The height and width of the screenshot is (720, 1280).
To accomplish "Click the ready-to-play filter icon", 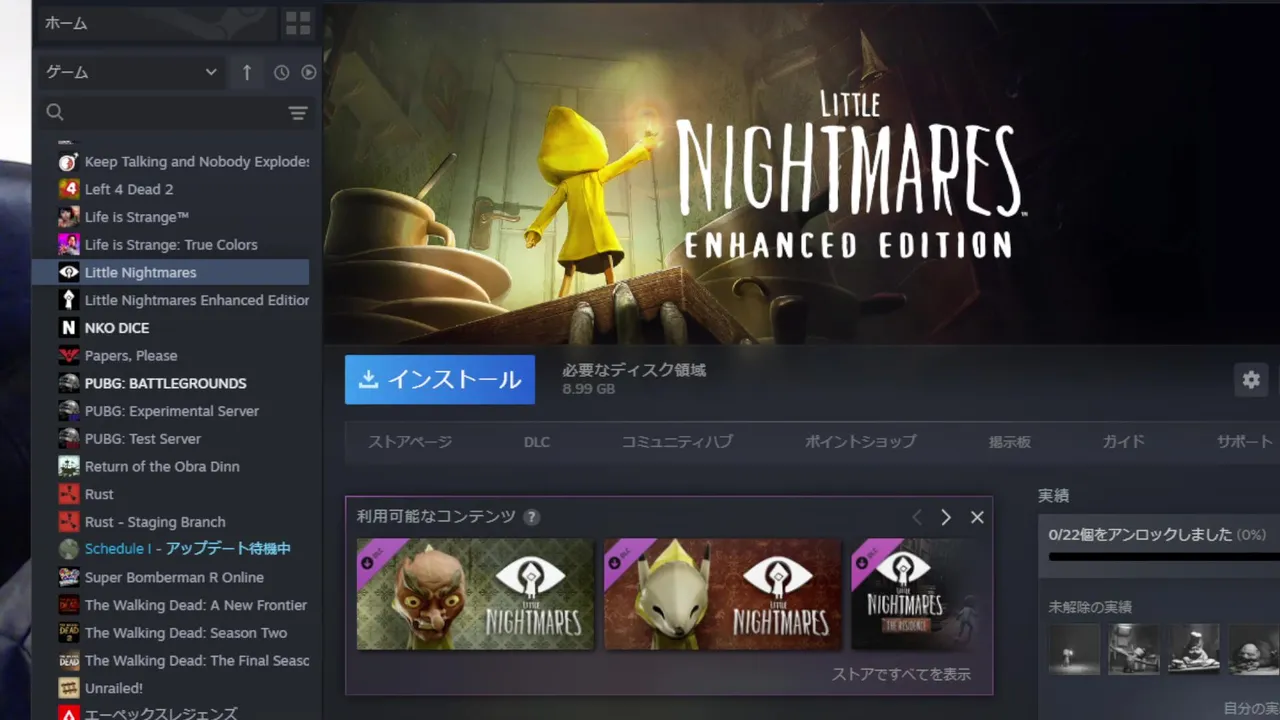I will pyautogui.click(x=308, y=72).
